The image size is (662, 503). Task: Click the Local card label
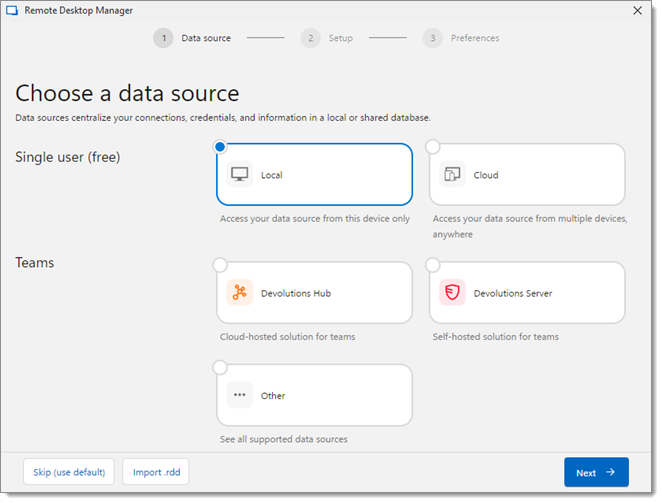pos(271,175)
